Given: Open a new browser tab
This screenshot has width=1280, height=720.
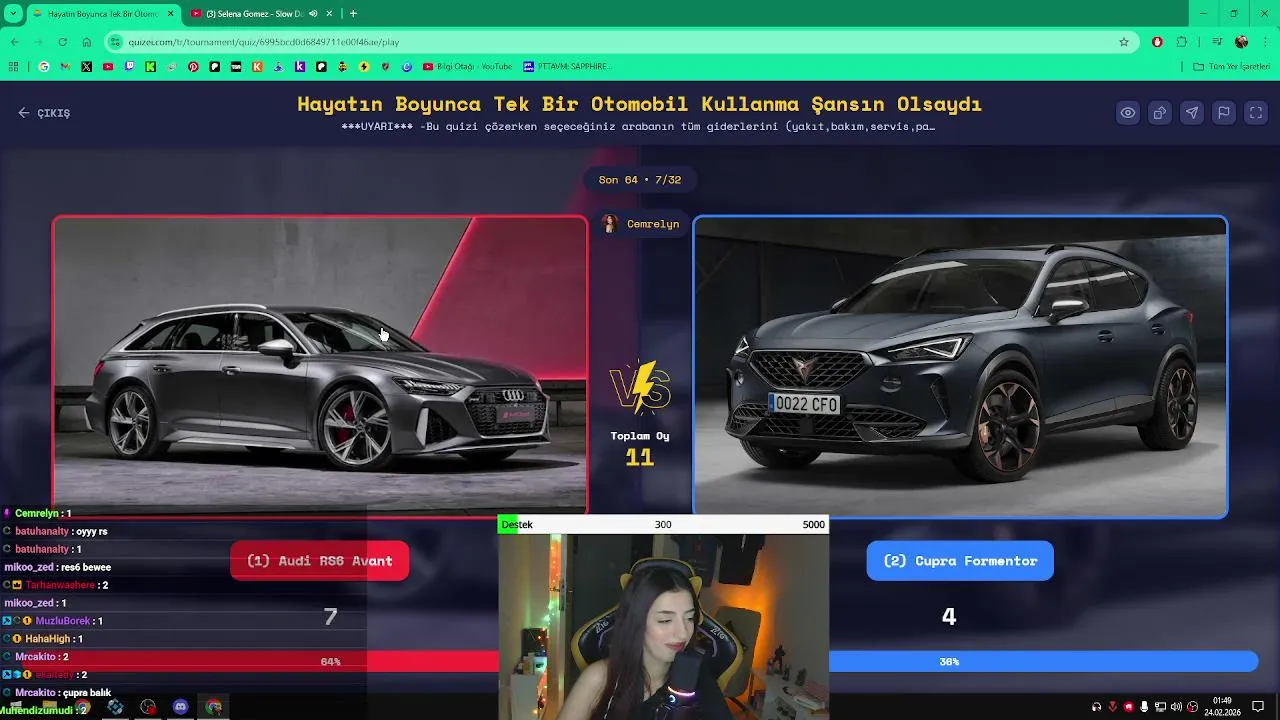Looking at the screenshot, I should pos(353,14).
